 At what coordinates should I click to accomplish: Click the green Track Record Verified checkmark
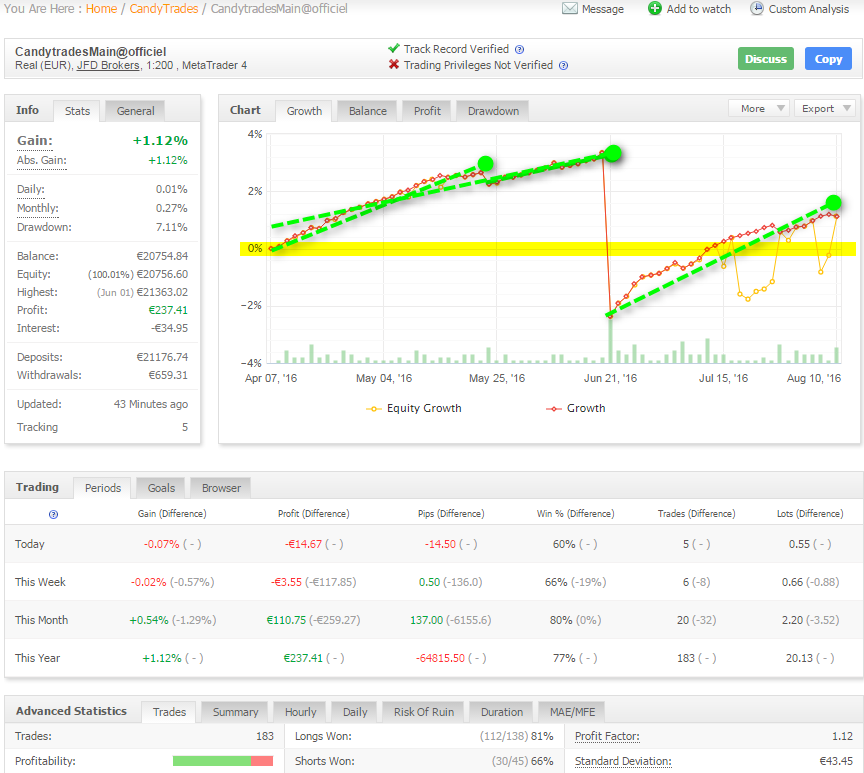[394, 49]
